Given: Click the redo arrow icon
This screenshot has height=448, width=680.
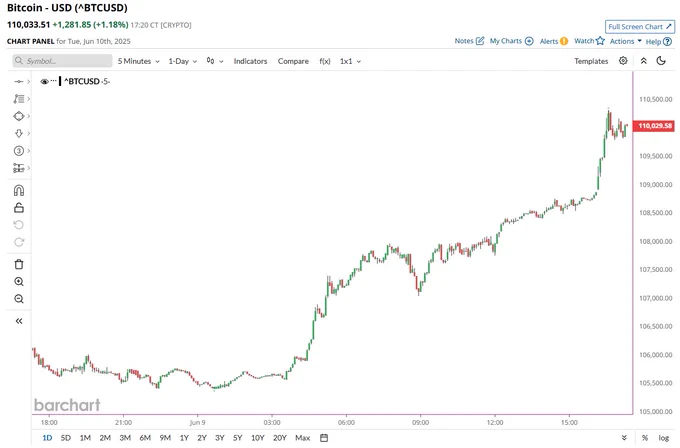Looking at the screenshot, I should (19, 242).
